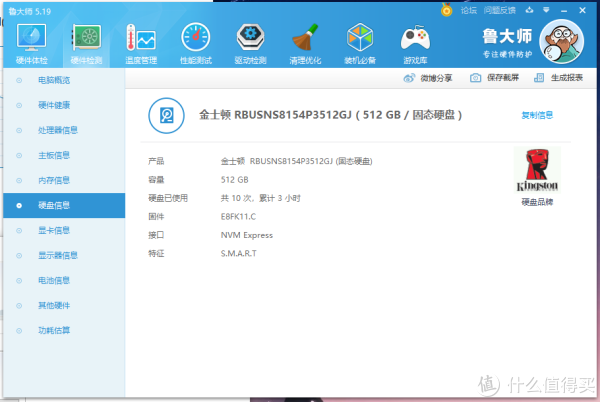Click the Weibo icon next to 微博分享
600x402 pixels.
point(409,78)
